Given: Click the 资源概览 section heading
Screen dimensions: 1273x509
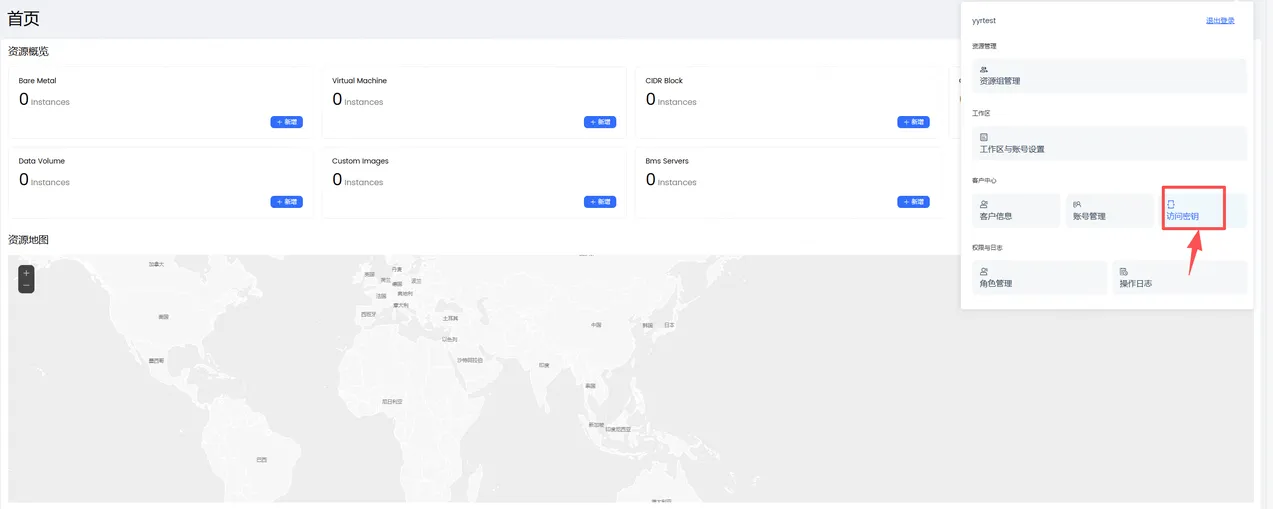Looking at the screenshot, I should click(28, 52).
